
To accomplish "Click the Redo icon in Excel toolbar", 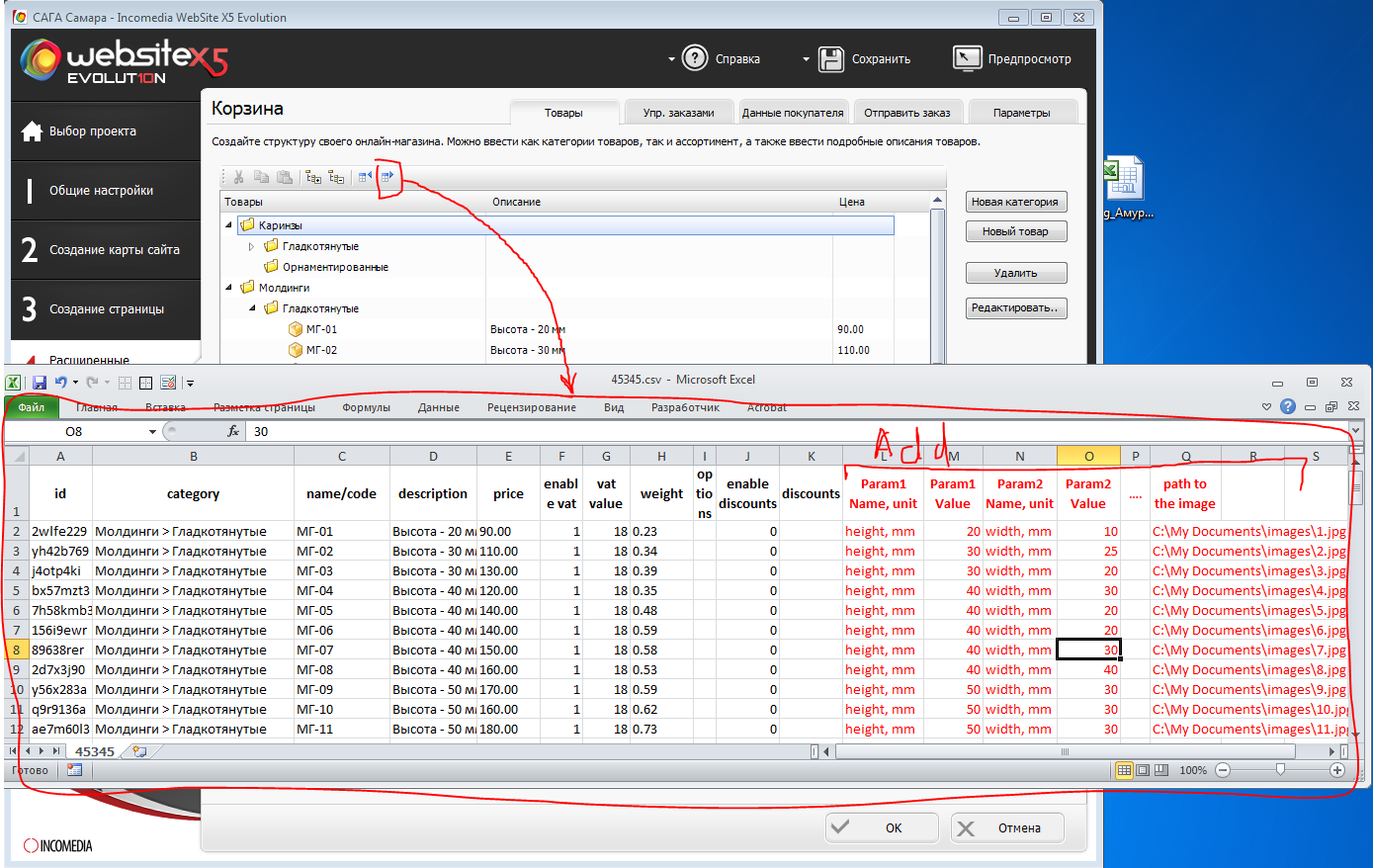I will pyautogui.click(x=92, y=383).
